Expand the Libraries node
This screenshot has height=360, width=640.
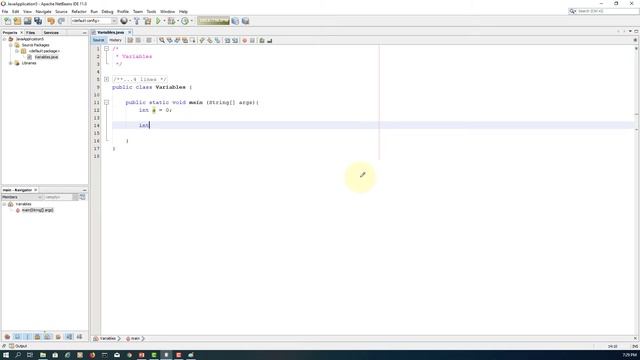11,63
